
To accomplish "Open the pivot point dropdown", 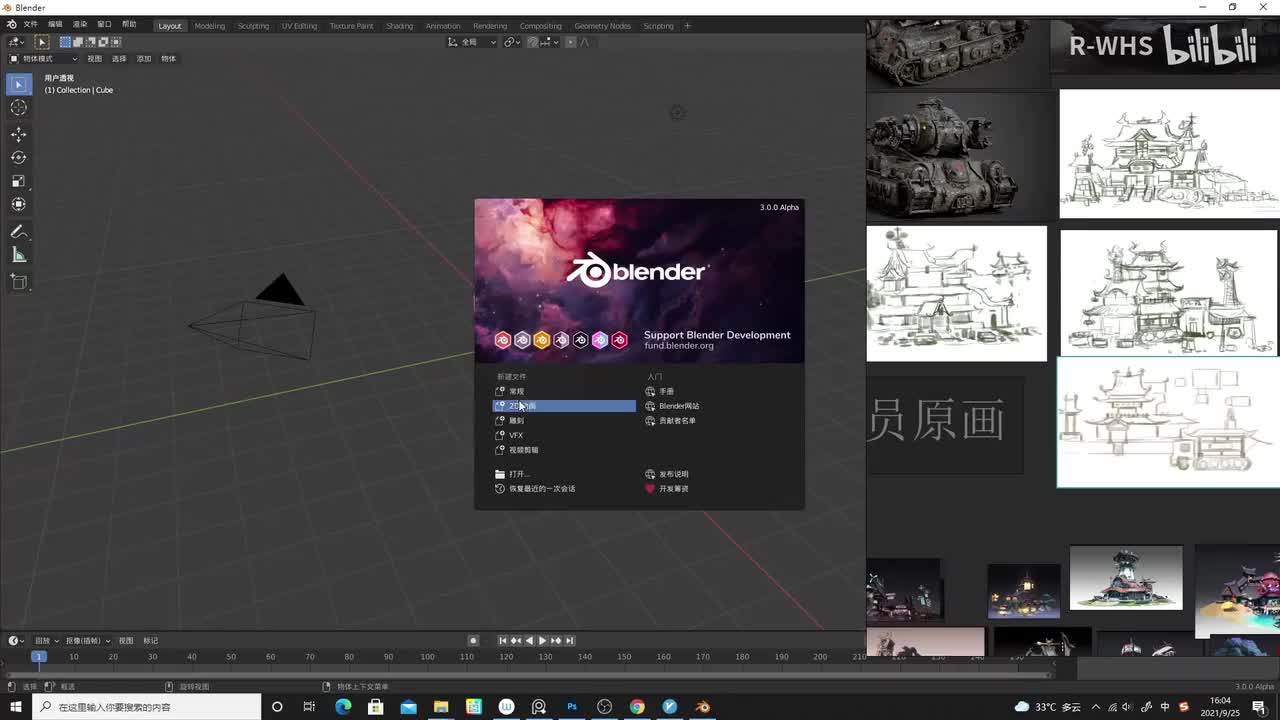I will (x=512, y=42).
